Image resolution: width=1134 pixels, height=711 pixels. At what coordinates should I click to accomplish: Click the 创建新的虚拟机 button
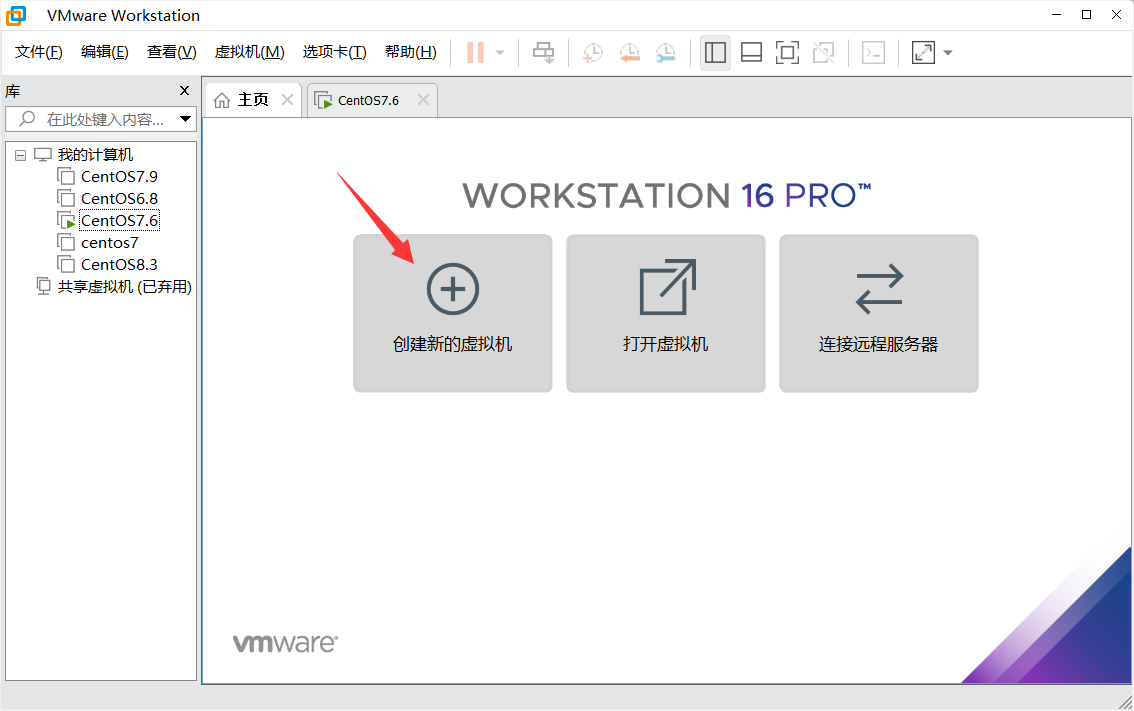(x=453, y=313)
